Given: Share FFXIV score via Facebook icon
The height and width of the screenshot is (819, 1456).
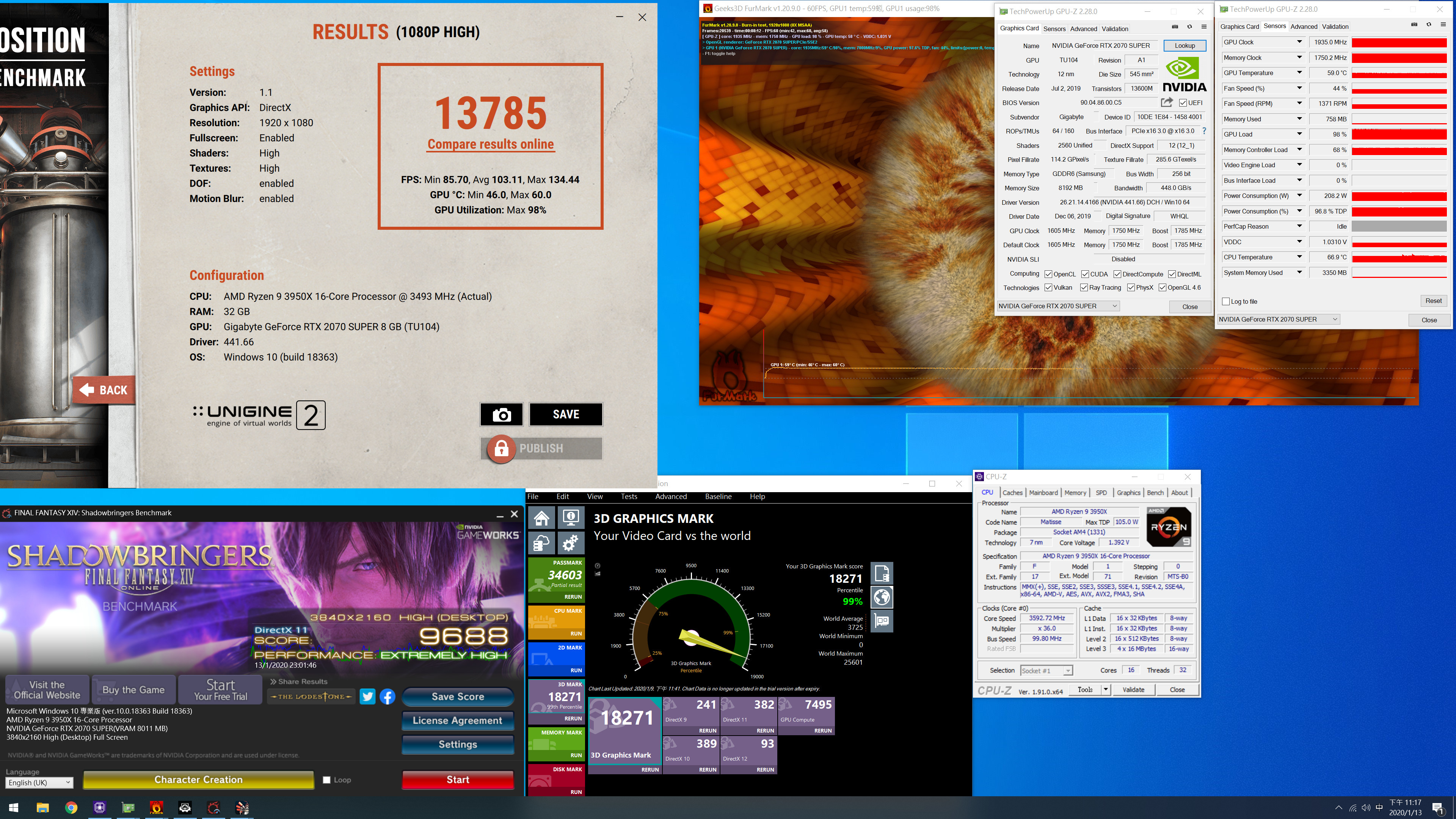Looking at the screenshot, I should pos(387,697).
